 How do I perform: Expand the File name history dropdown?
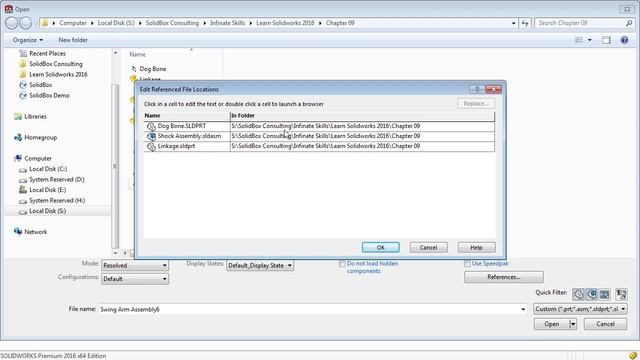point(523,309)
